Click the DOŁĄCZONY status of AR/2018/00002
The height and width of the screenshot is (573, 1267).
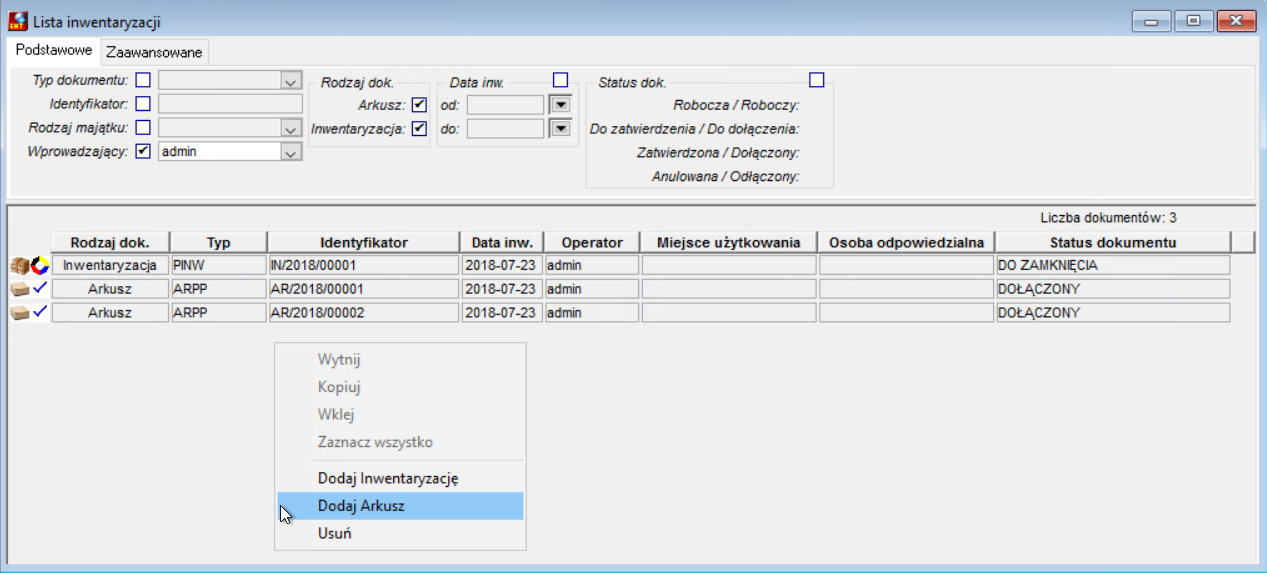coord(1113,312)
